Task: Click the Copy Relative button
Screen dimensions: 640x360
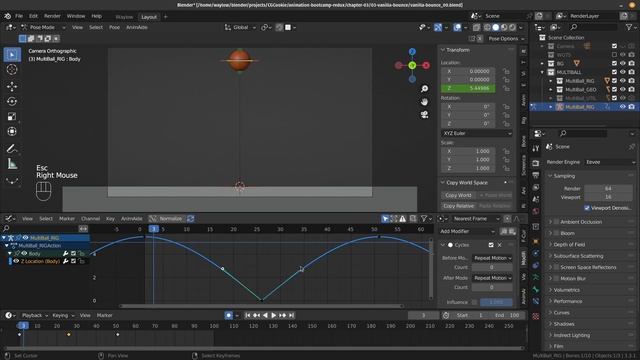Action: point(458,206)
